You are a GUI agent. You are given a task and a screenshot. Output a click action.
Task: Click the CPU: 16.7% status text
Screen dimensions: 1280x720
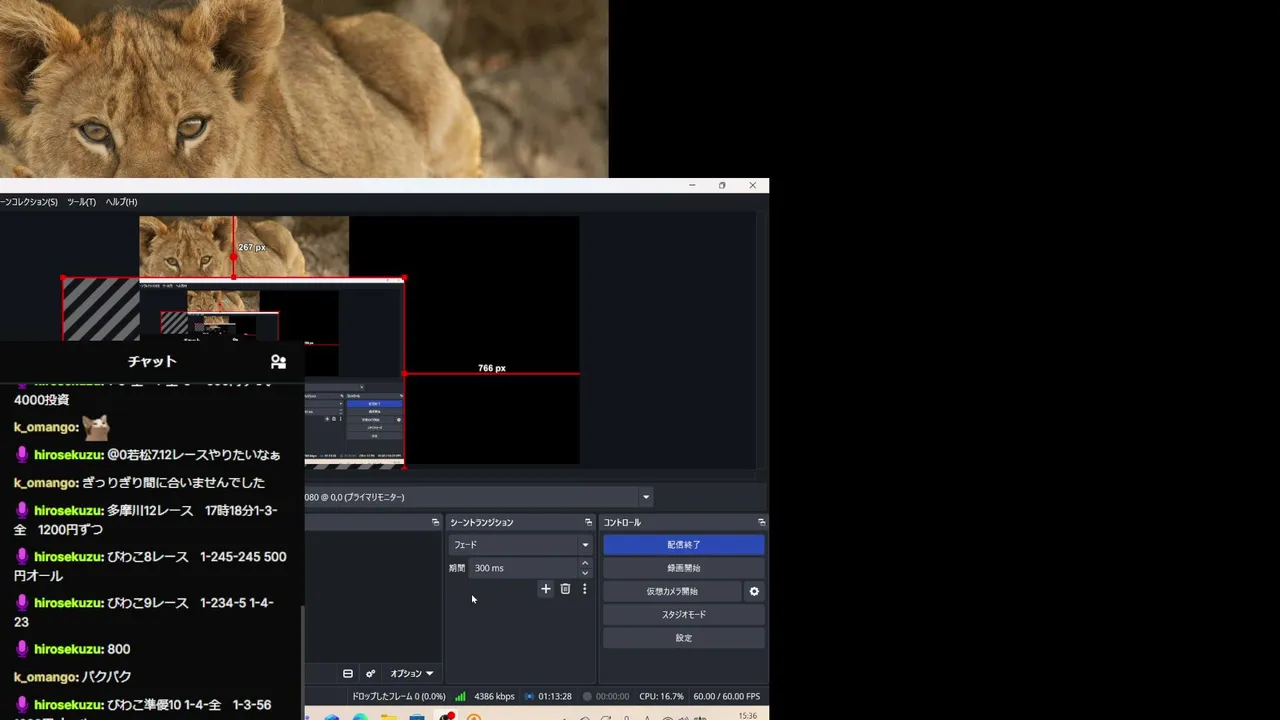point(662,696)
